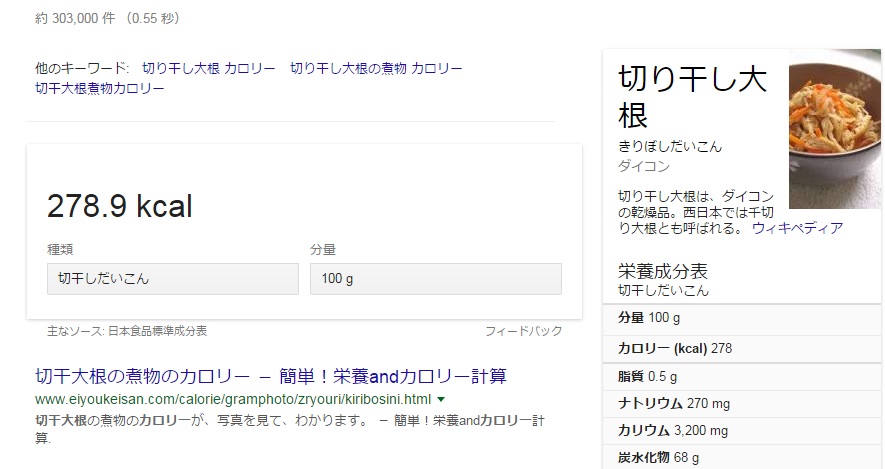Screen dimensions: 885x469
Task: Click the 切り干し大根 knowledge panel title
Action: [x=693, y=97]
